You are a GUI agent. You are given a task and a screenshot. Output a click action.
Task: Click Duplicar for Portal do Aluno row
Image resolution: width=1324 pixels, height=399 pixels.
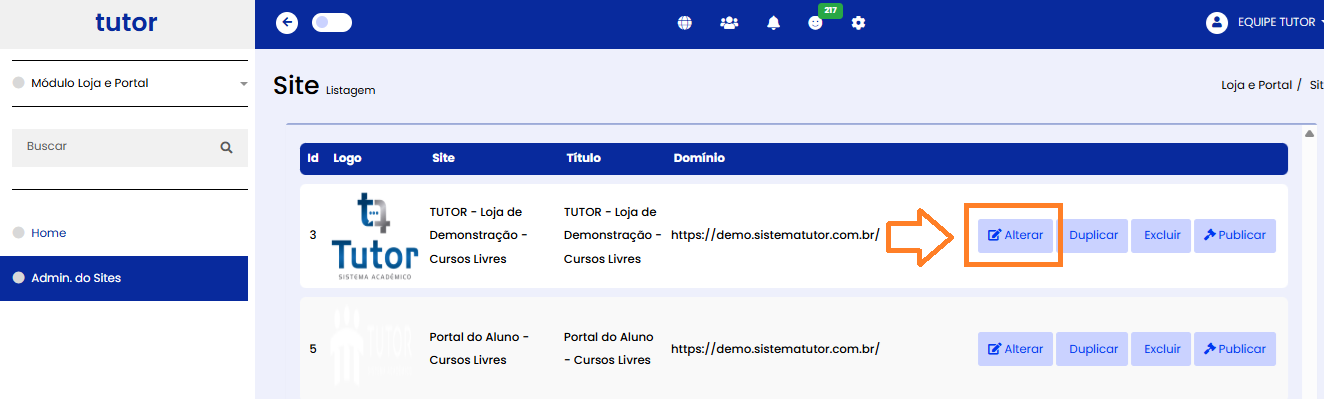coord(1093,349)
